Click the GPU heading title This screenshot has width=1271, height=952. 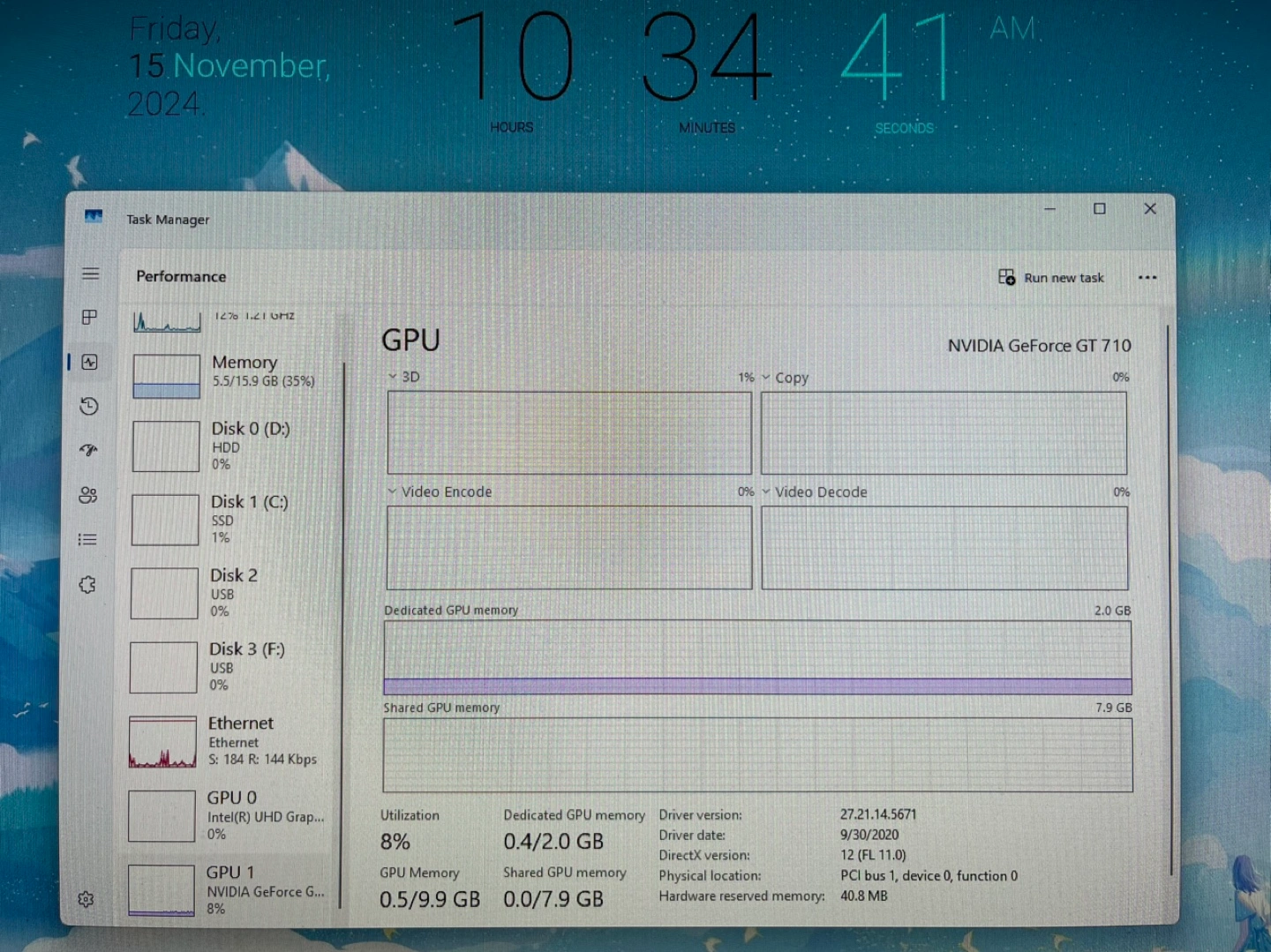pyautogui.click(x=410, y=341)
